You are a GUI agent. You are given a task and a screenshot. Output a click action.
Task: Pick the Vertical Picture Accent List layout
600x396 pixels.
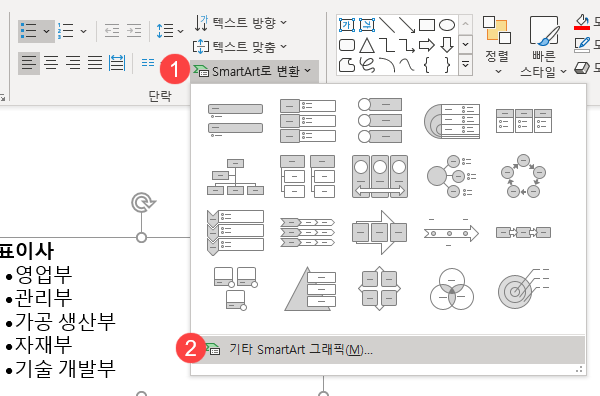[380, 121]
